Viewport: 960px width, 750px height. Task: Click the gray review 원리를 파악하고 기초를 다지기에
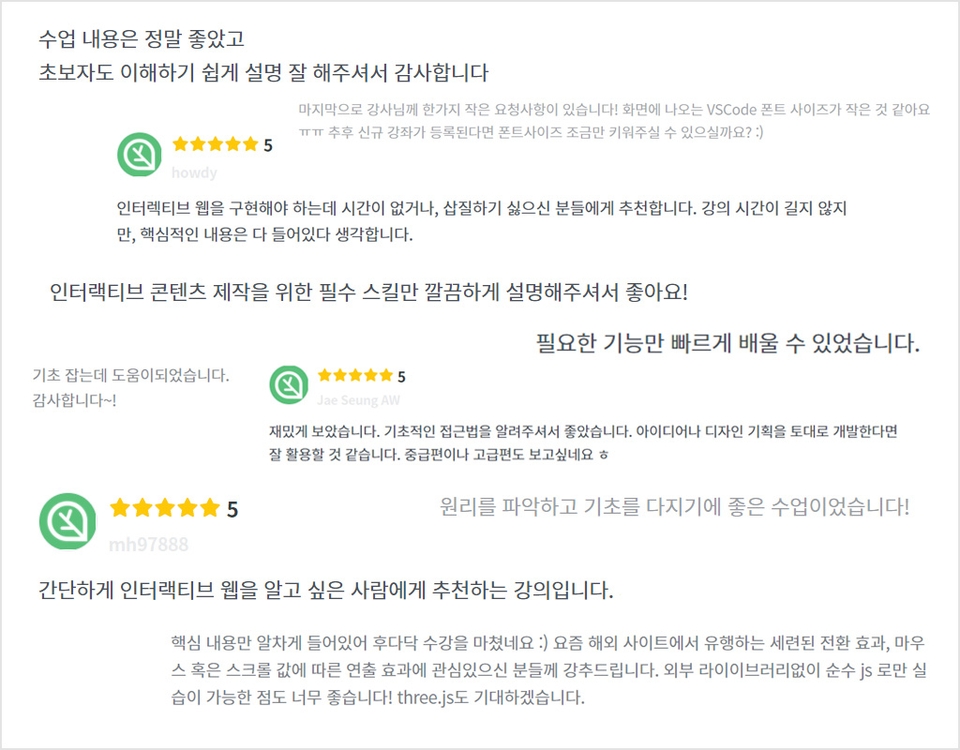[x=675, y=507]
